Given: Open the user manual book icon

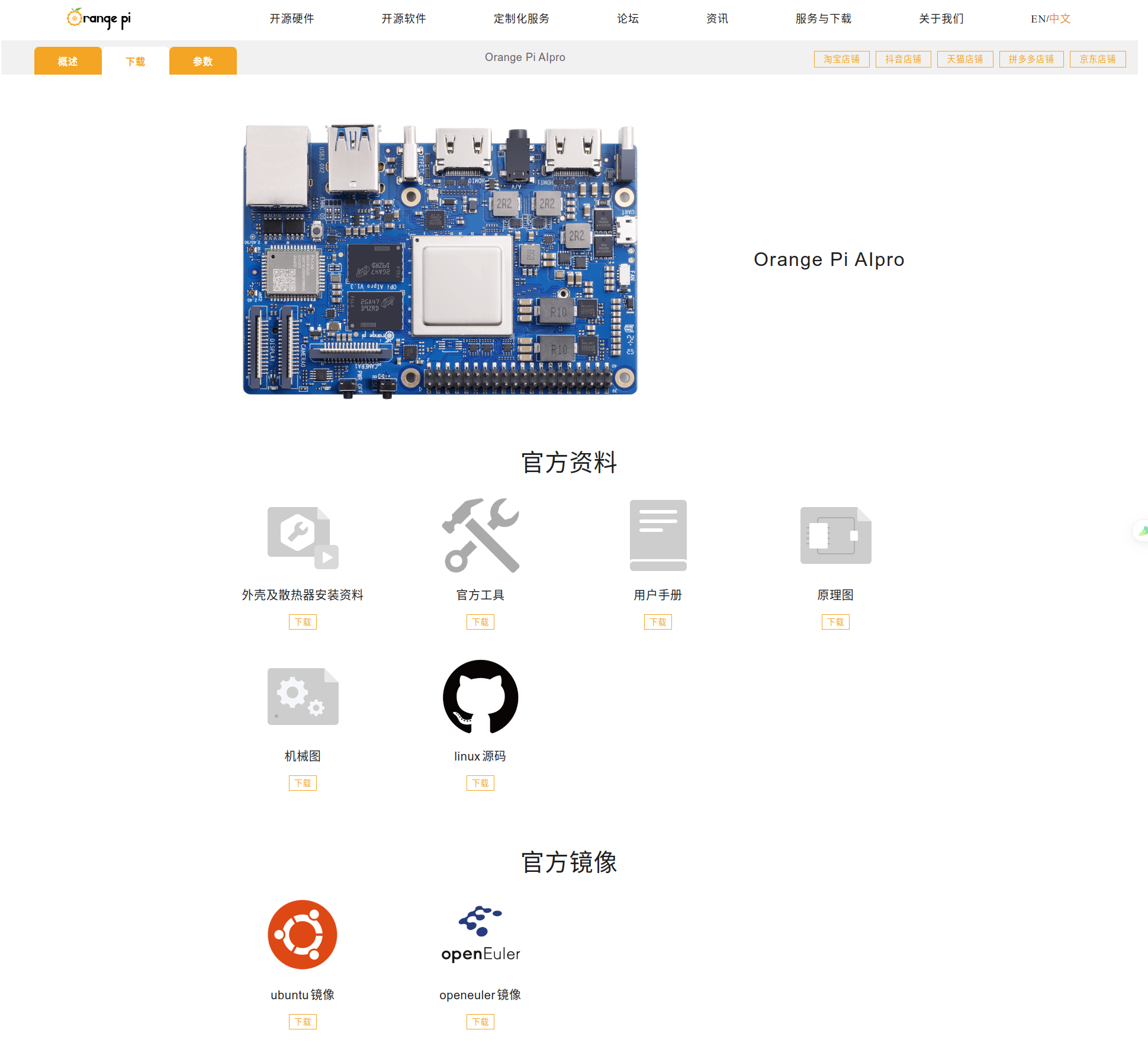Looking at the screenshot, I should [x=658, y=535].
